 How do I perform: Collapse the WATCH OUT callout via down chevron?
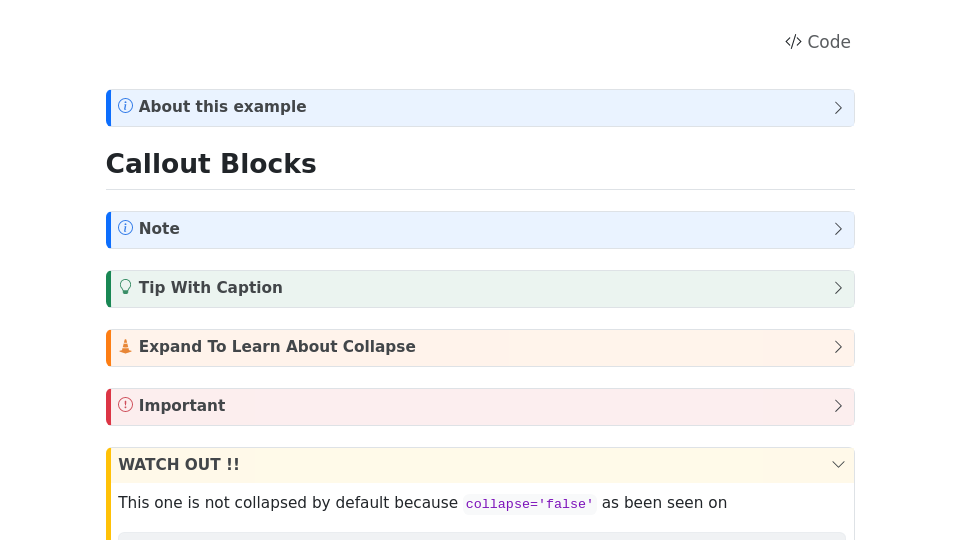coord(838,465)
